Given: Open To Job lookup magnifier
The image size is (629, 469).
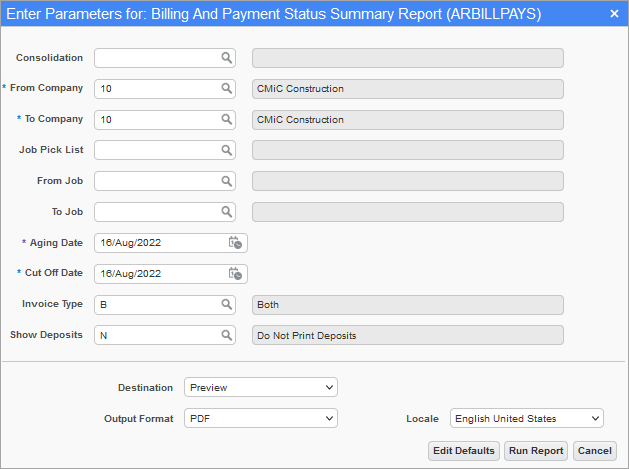Looking at the screenshot, I should click(x=227, y=212).
